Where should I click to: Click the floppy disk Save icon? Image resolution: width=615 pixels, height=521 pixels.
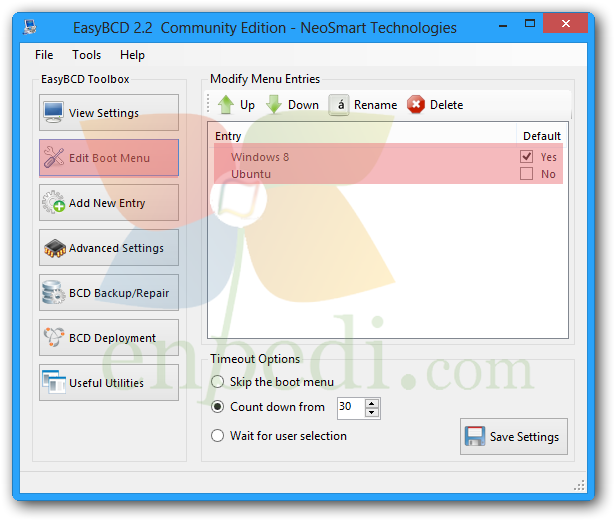(475, 436)
